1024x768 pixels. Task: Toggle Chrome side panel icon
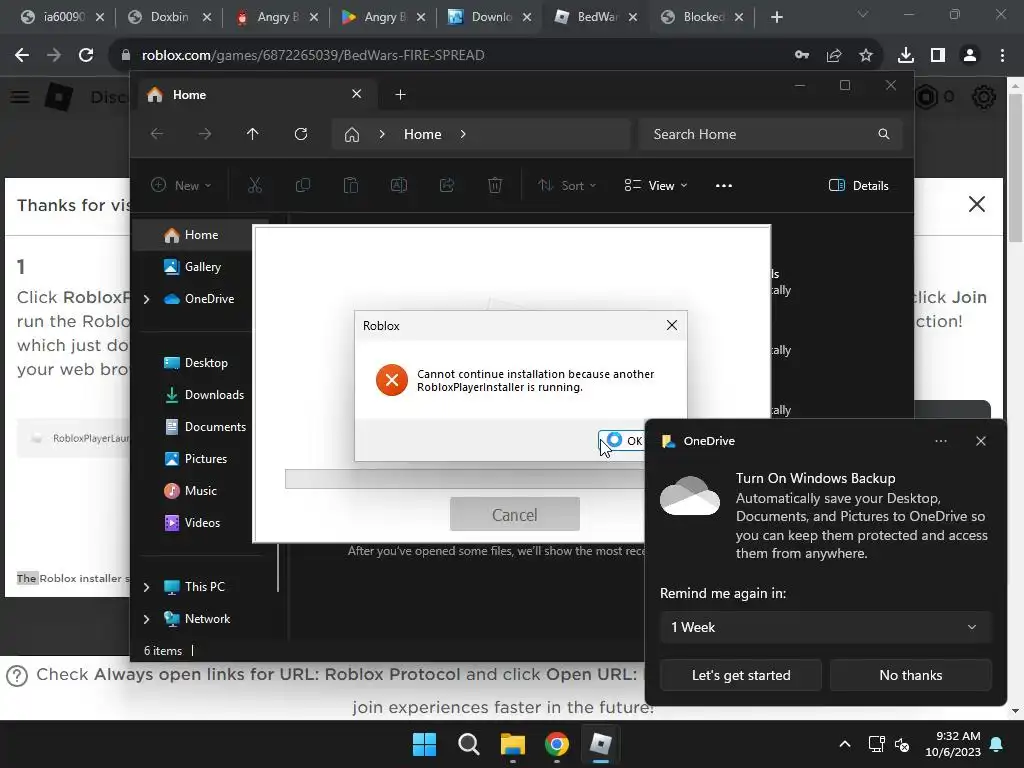pos(938,55)
